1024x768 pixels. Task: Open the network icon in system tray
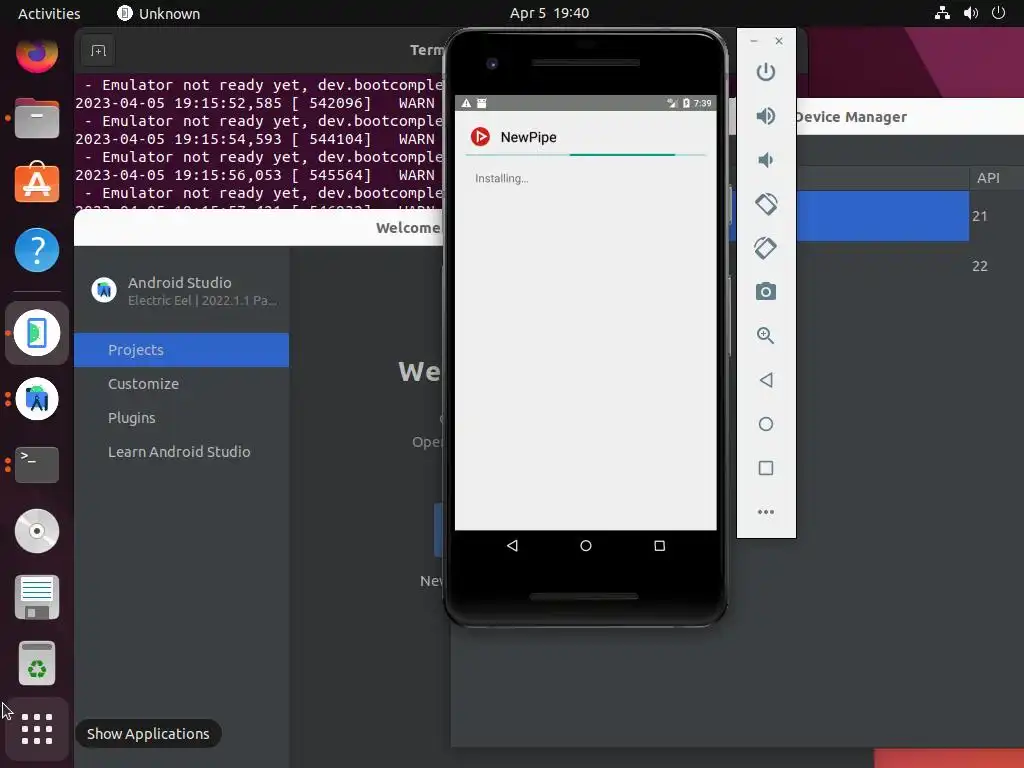pyautogui.click(x=942, y=13)
